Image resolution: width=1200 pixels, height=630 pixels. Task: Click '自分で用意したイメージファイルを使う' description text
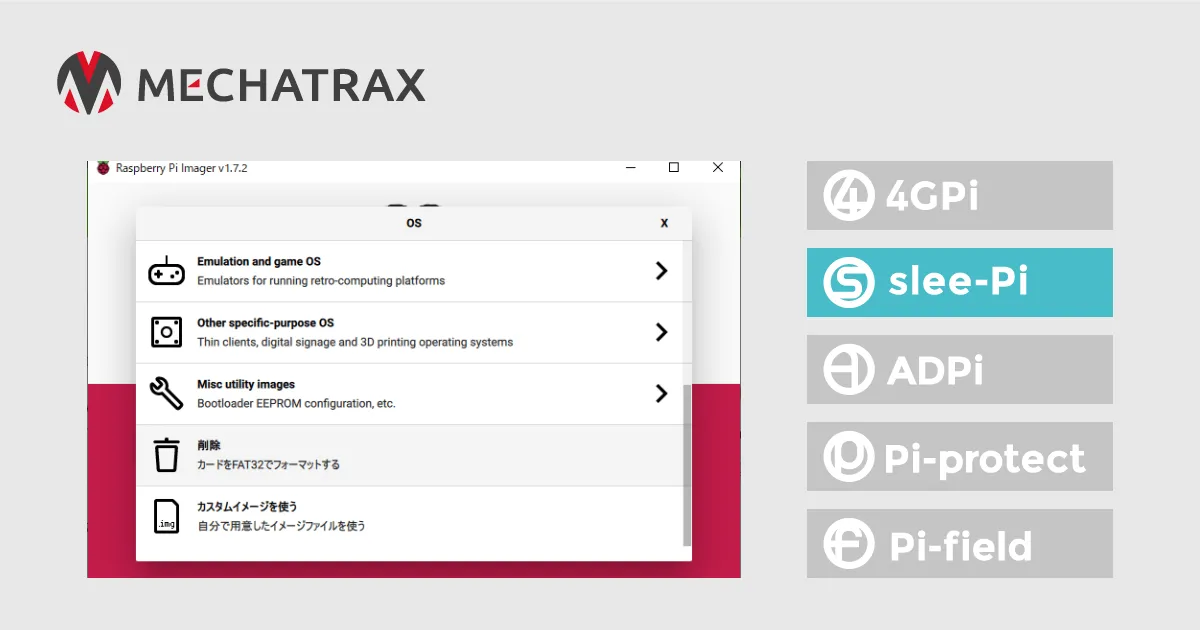[x=281, y=526]
